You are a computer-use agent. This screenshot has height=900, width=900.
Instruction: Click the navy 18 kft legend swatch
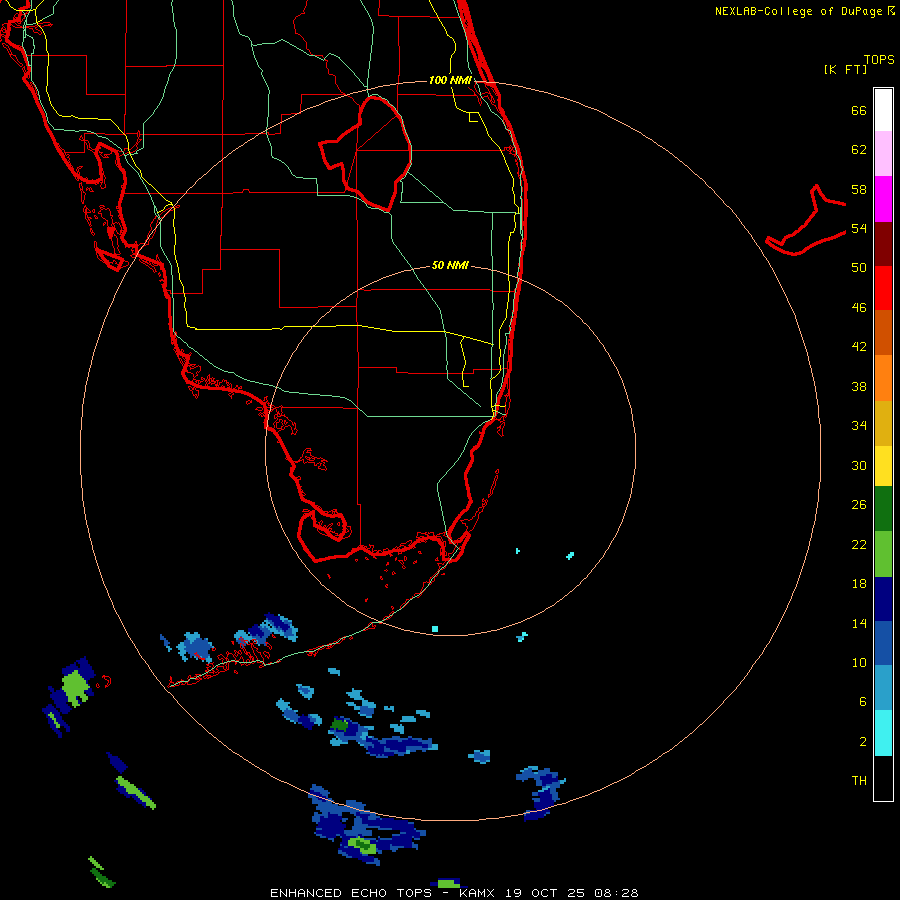coord(883,599)
